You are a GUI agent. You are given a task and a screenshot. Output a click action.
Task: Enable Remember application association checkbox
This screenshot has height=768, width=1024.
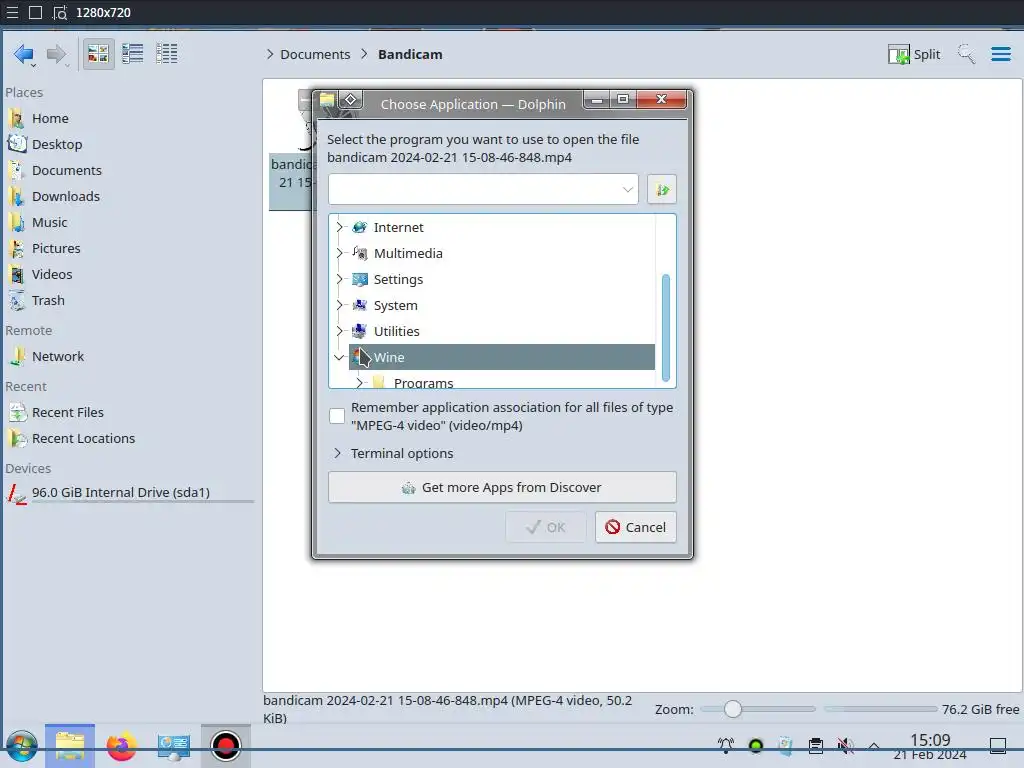tap(337, 416)
